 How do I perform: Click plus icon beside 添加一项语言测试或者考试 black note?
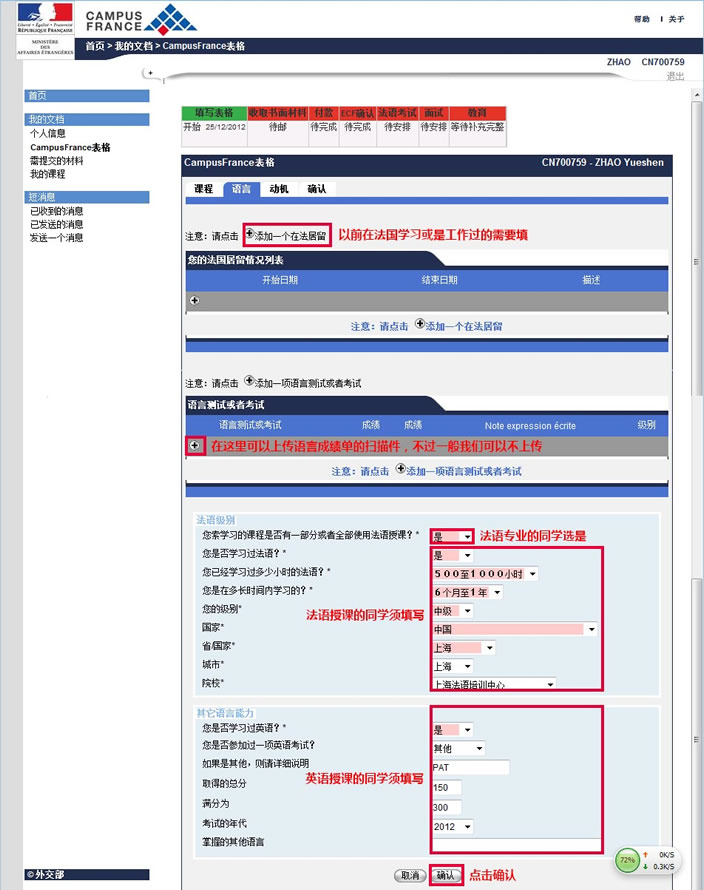[249, 380]
